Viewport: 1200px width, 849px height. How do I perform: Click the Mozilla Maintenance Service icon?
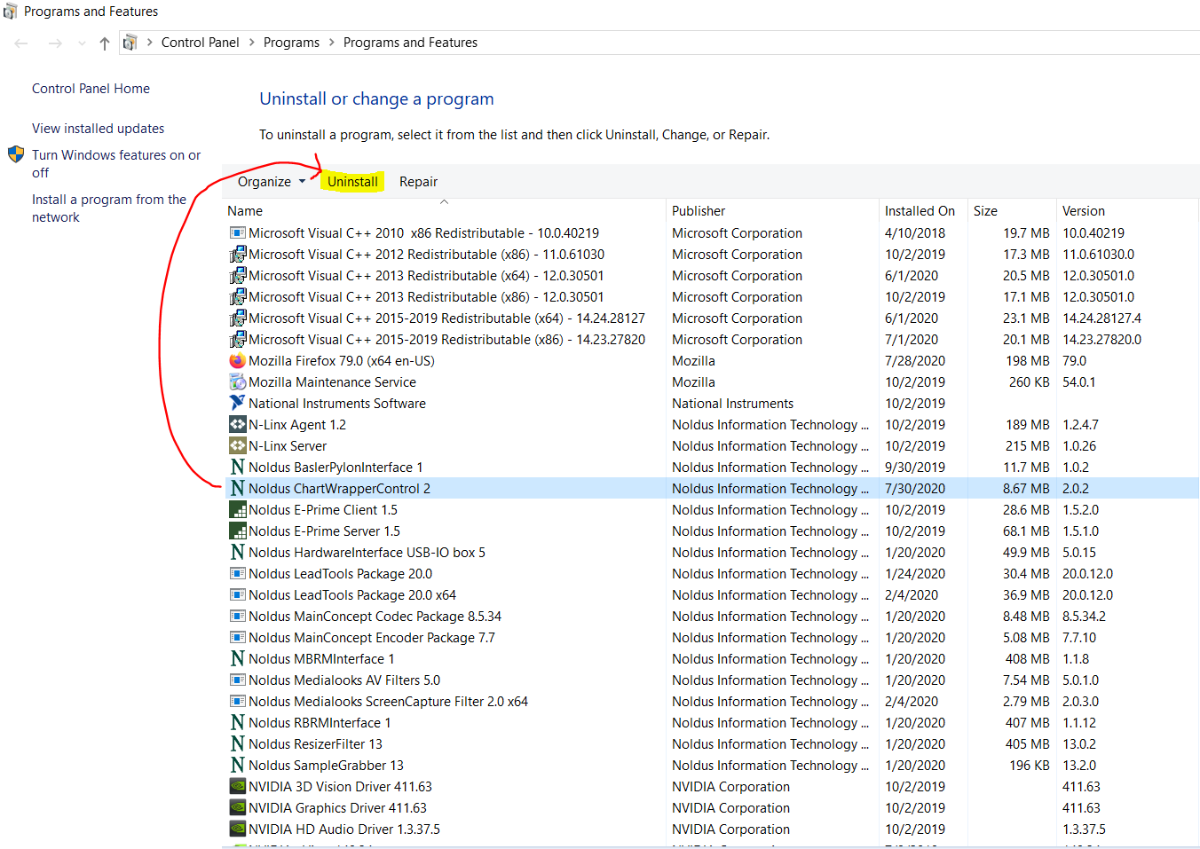pyautogui.click(x=237, y=382)
